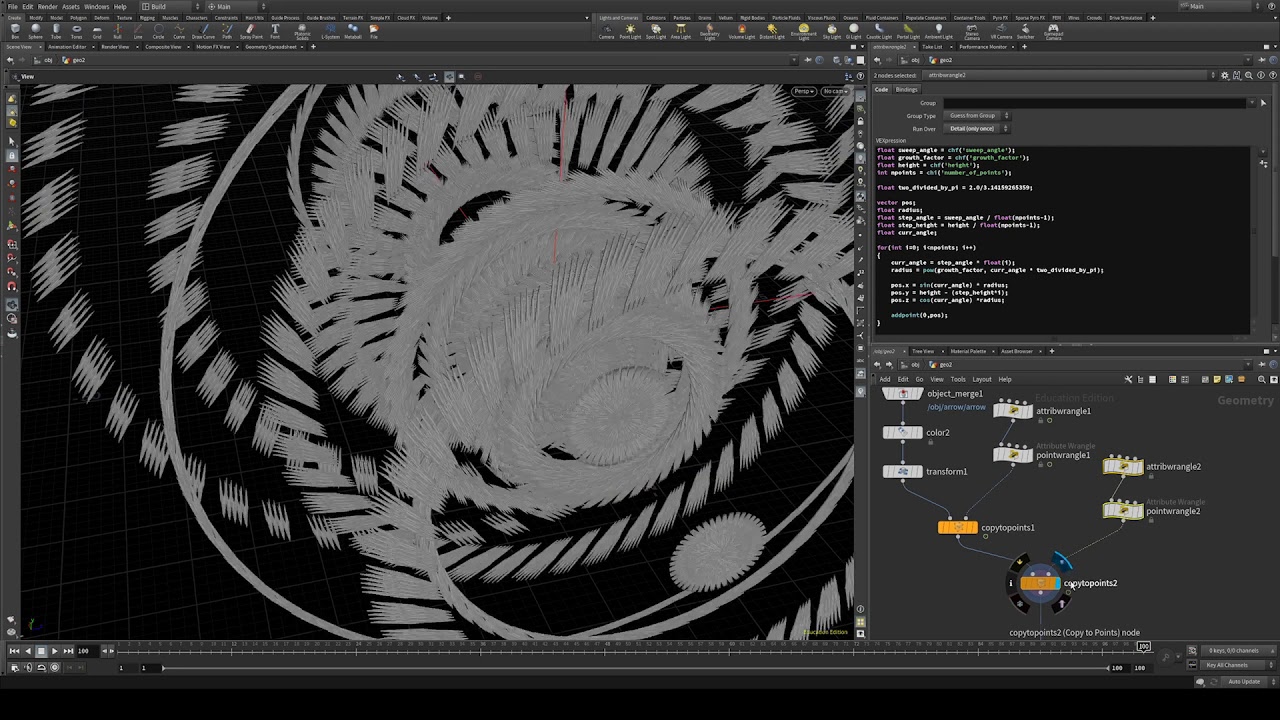Open the Layout menu in network editor
The width and height of the screenshot is (1280, 720).
pyautogui.click(x=981, y=379)
